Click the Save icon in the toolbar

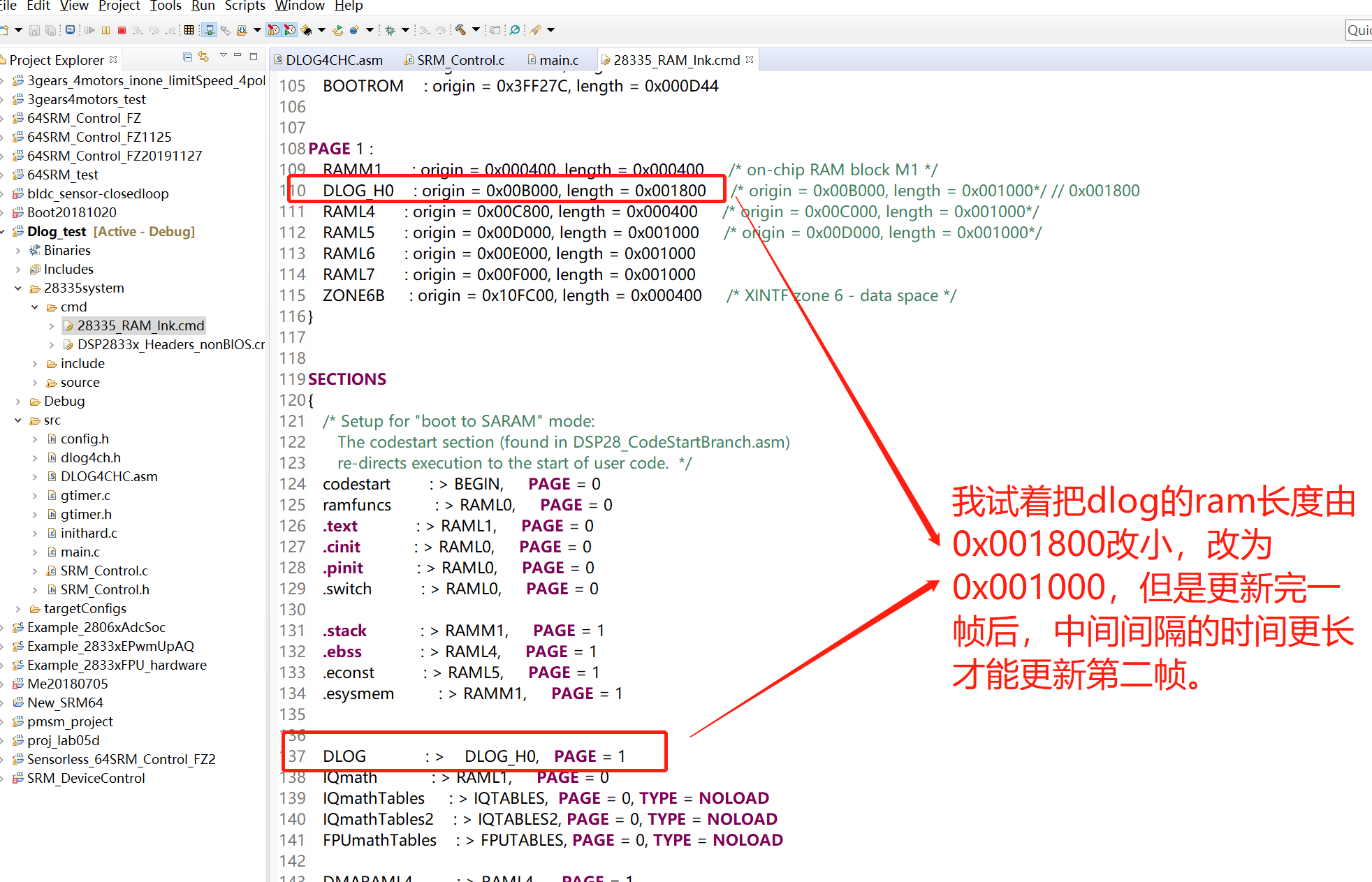point(34,30)
